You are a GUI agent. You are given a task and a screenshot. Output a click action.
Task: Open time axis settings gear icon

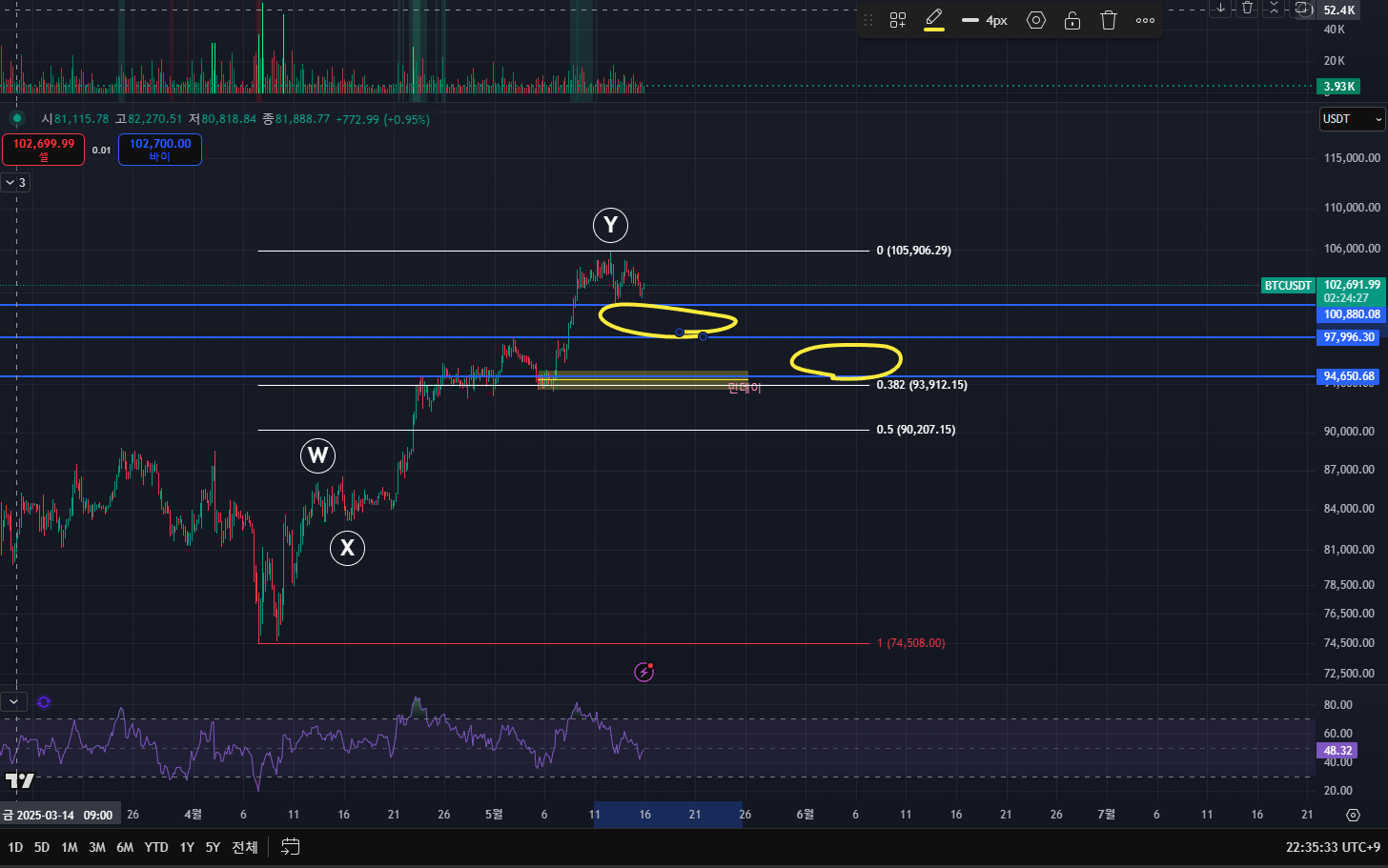tap(1353, 815)
